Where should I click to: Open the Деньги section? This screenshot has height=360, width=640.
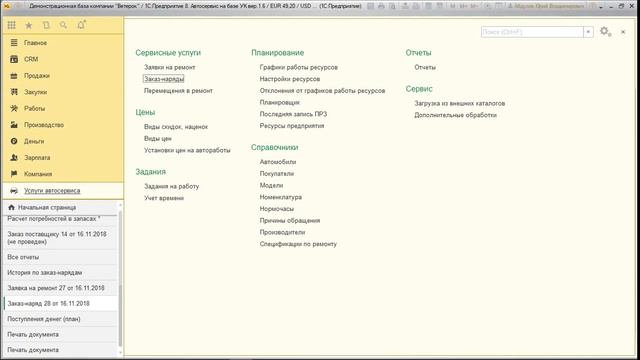tap(62, 141)
